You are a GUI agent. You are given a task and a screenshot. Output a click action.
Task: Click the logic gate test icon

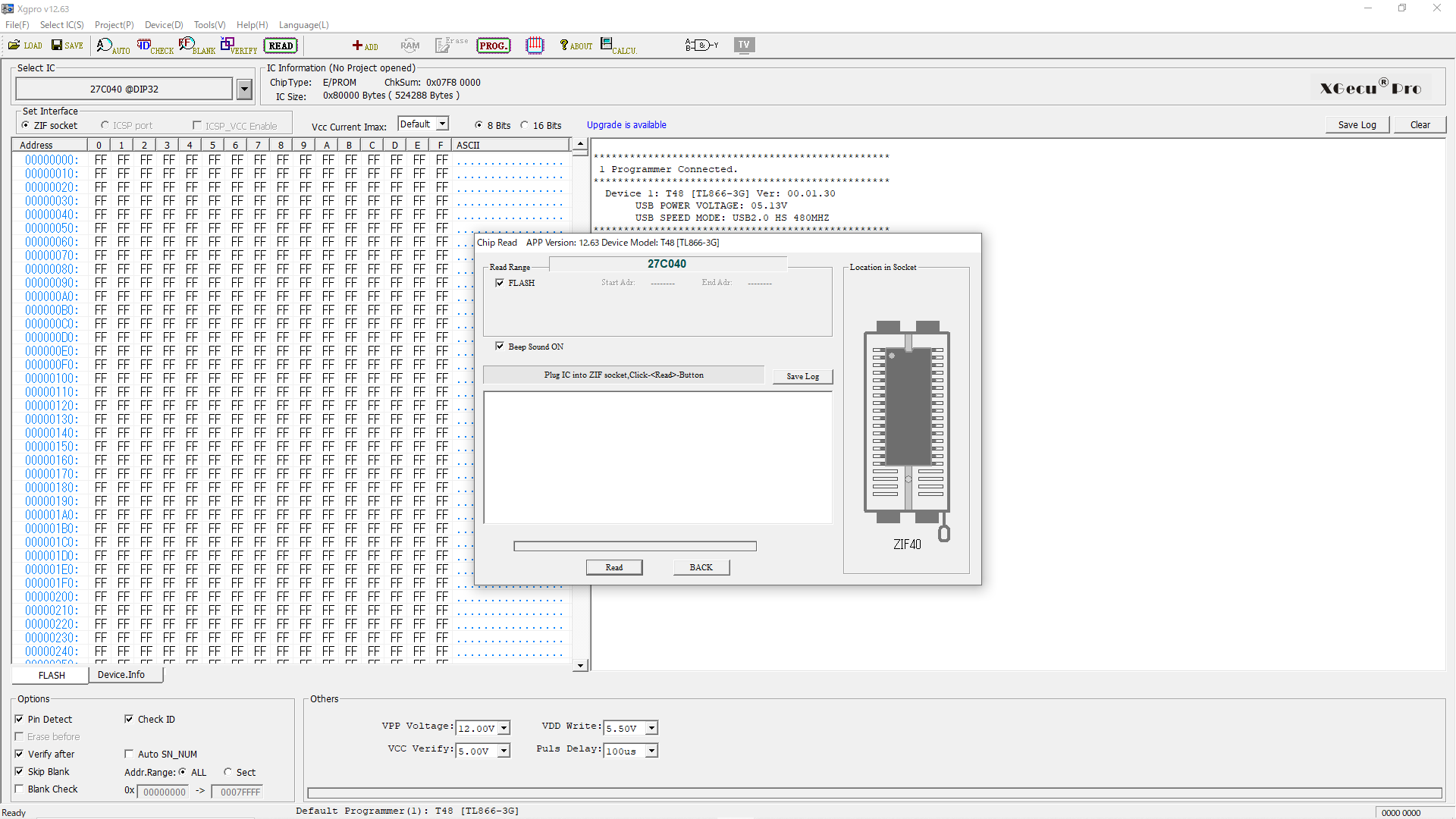click(x=701, y=45)
